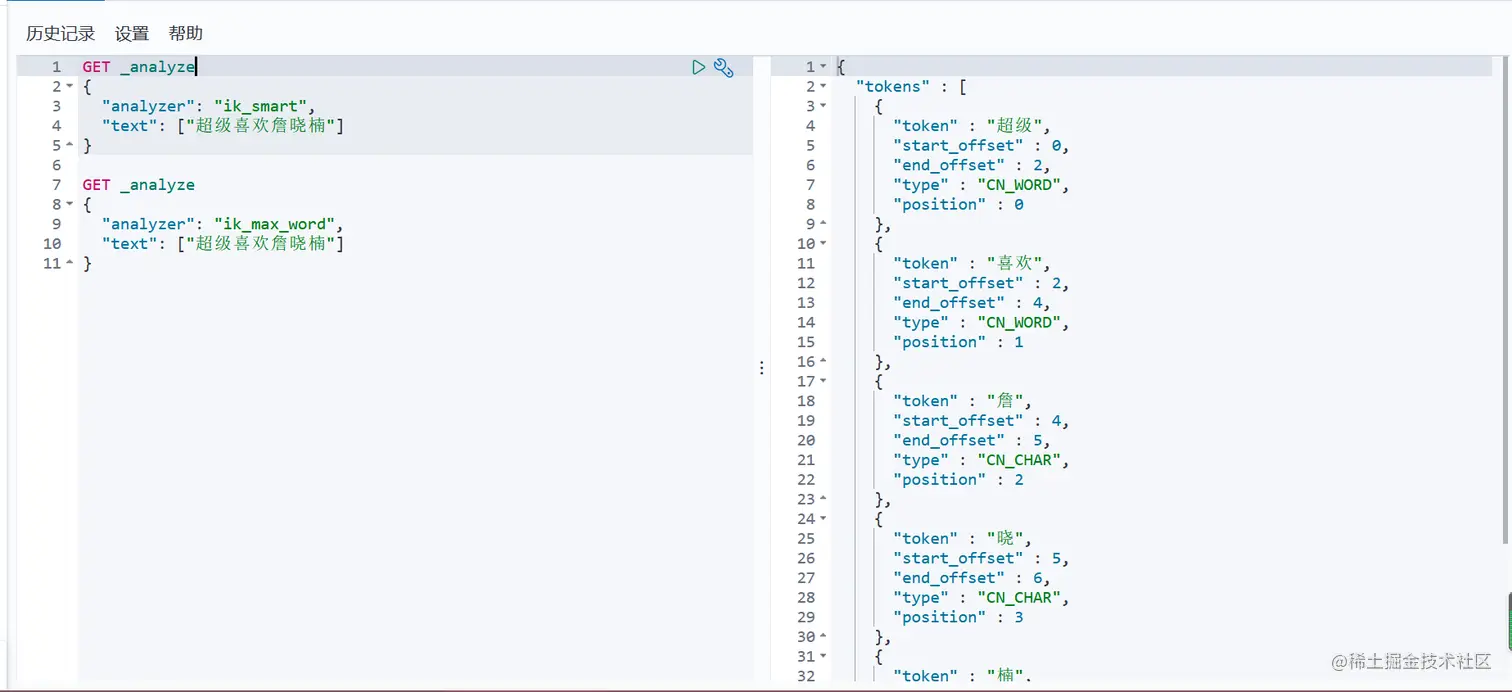The image size is (1512, 692).
Task: Click "CN_CHAR" type on response line 28
Action: coord(1018,598)
